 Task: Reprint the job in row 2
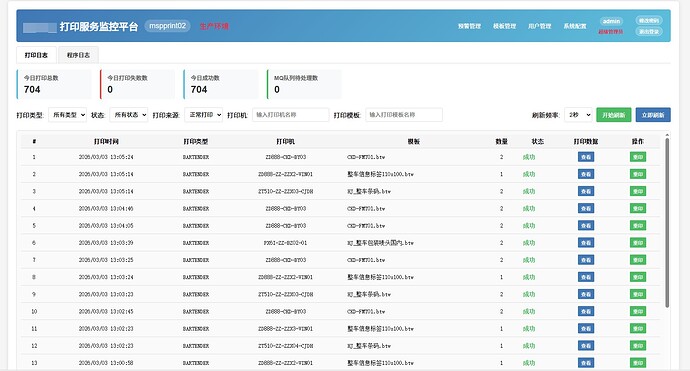[x=638, y=174]
